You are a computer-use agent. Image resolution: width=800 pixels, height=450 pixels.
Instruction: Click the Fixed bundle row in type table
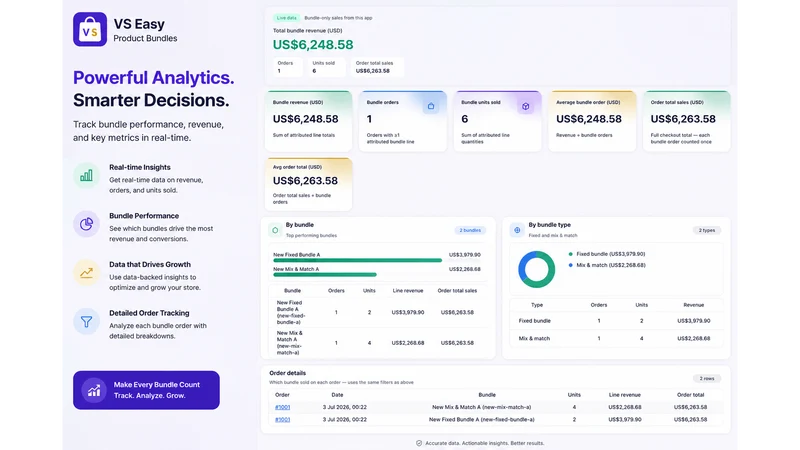tap(616, 321)
